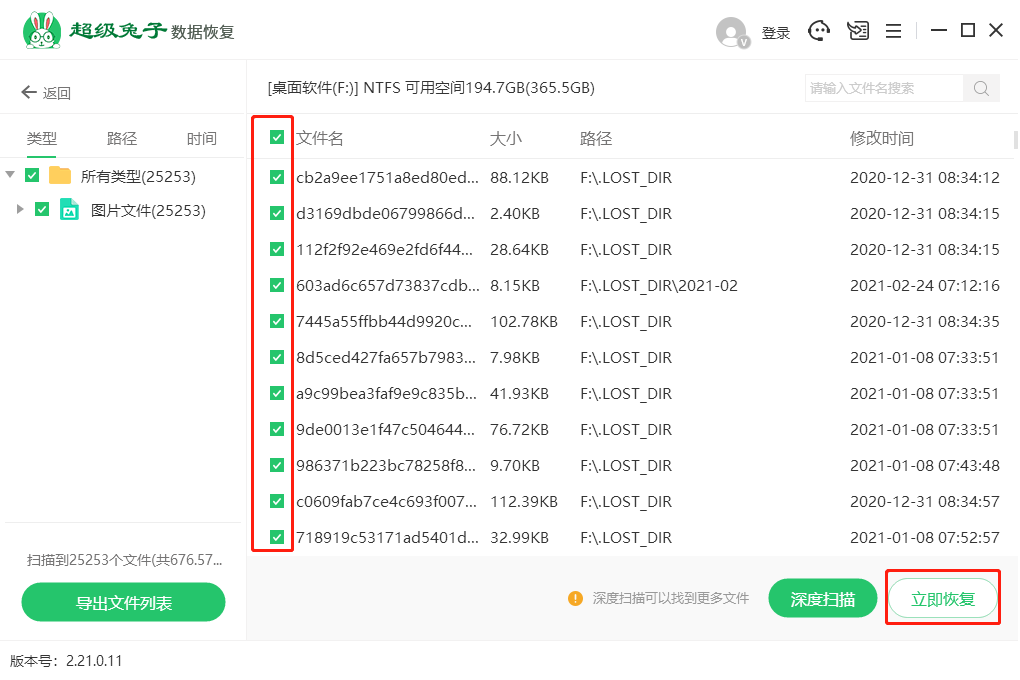1020x680 pixels.
Task: Open customer service headset icon
Action: click(820, 31)
